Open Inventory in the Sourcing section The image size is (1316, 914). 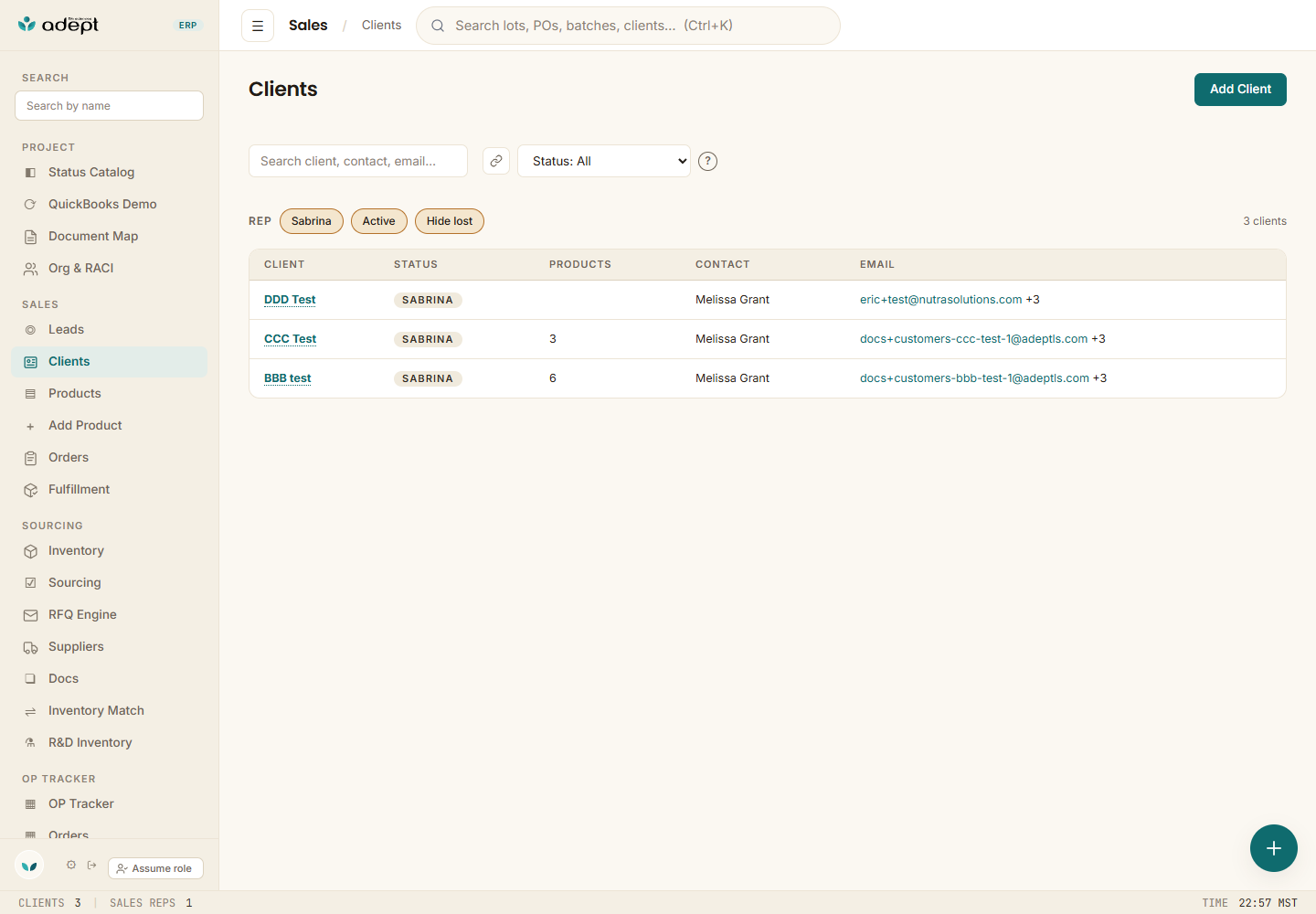110,551
